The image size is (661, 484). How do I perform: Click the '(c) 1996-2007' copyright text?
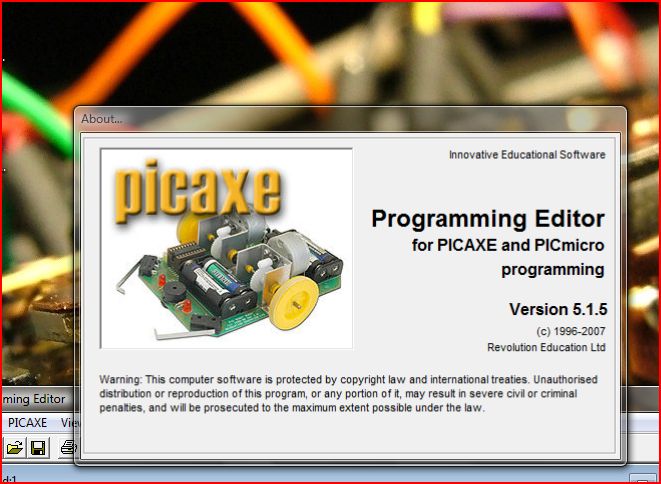[x=571, y=331]
